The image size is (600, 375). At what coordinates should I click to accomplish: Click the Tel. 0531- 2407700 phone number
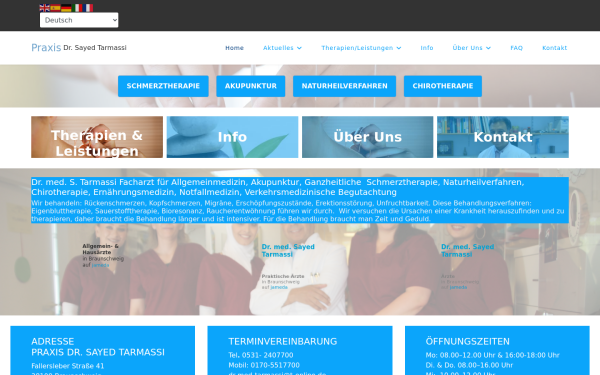coord(261,355)
